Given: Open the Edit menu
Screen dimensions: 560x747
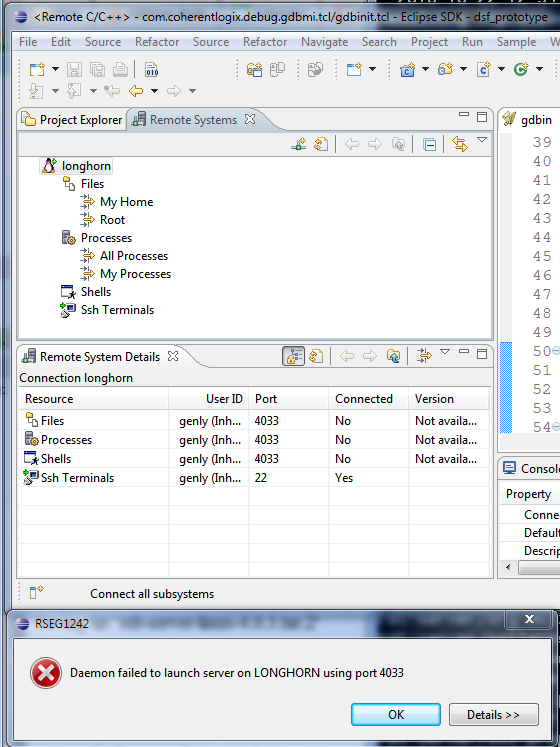Looking at the screenshot, I should 61,42.
